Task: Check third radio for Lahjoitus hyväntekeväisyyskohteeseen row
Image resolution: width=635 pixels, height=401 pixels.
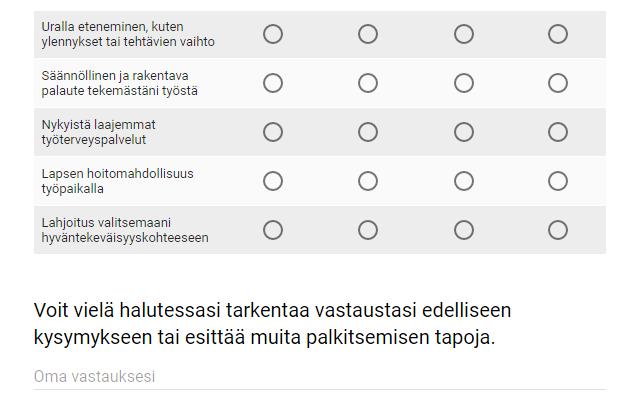Action: coord(464,230)
